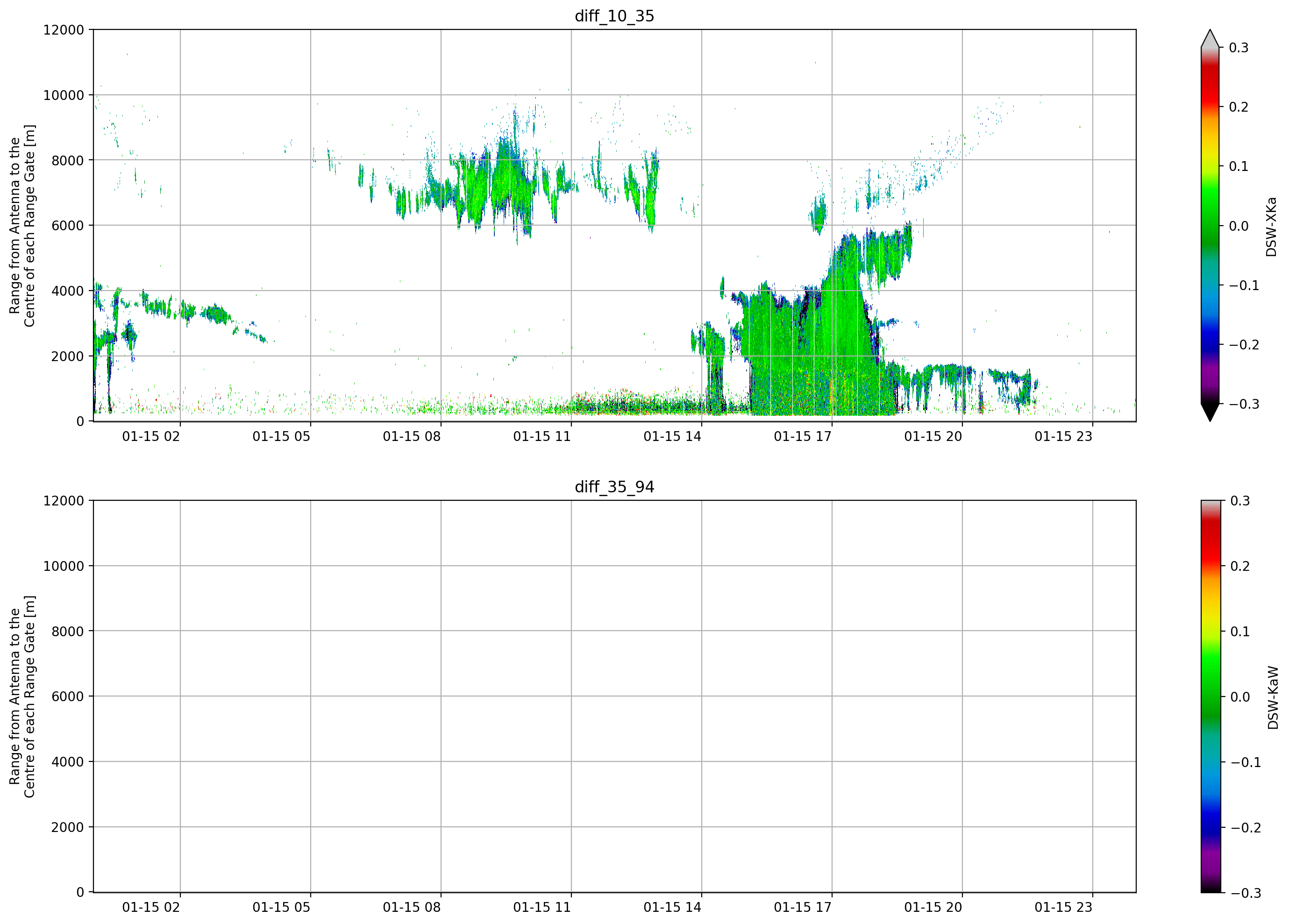Click the 01-15 23 time tick under diff_35_94
The width and height of the screenshot is (1289, 924).
tap(1063, 908)
